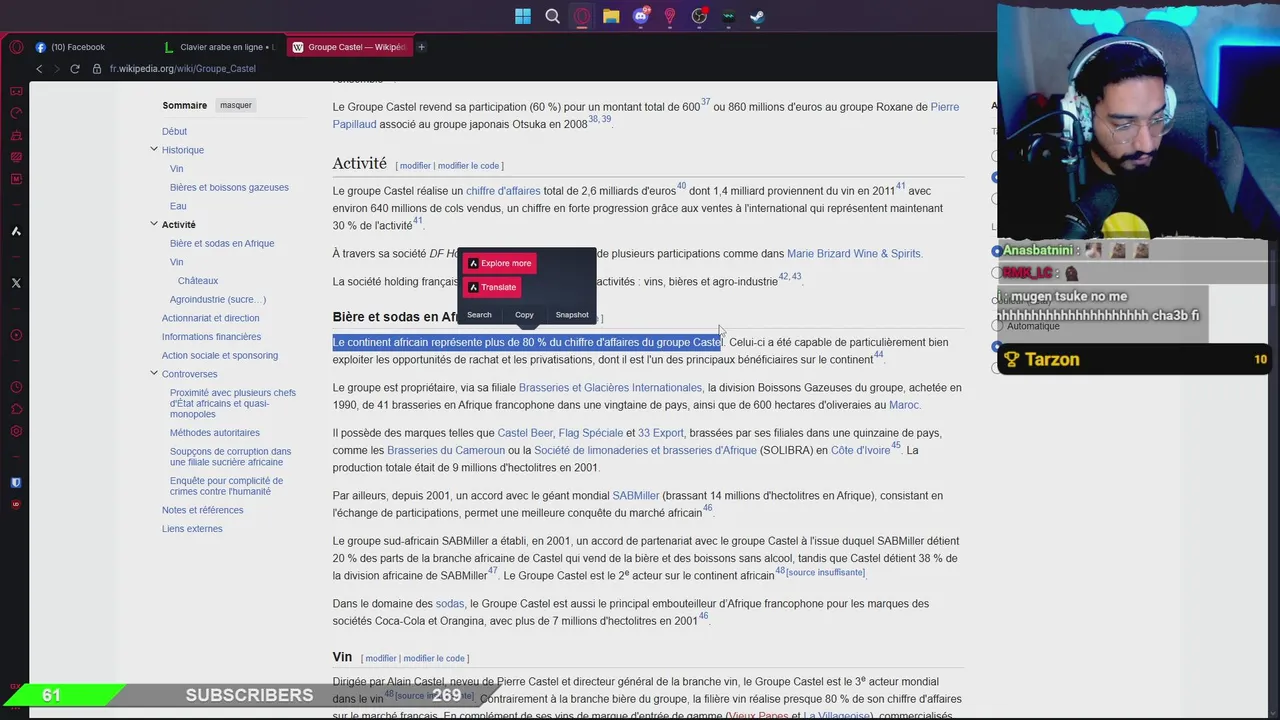Image resolution: width=1280 pixels, height=720 pixels.
Task: Open the Opera GX main menu icon
Action: [16, 47]
